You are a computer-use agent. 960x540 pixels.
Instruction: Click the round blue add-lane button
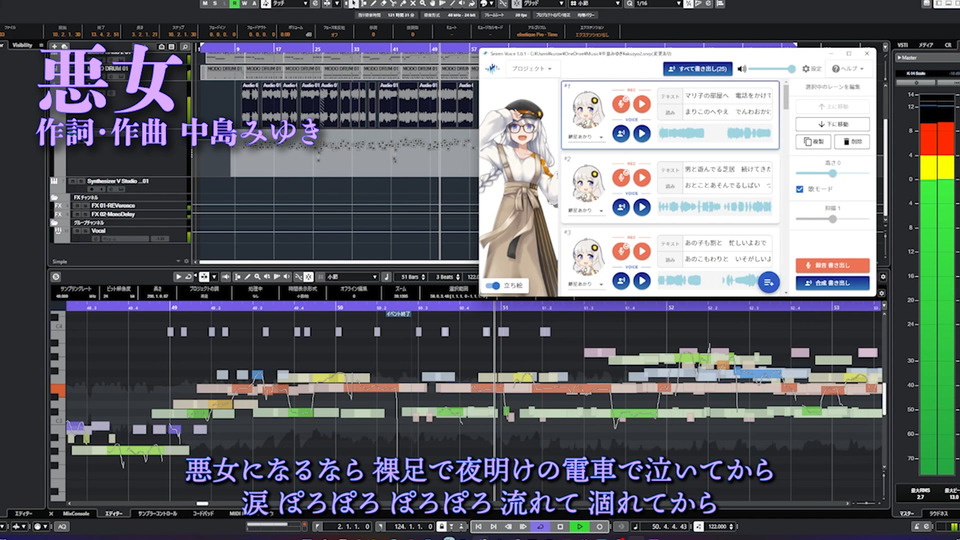point(768,282)
